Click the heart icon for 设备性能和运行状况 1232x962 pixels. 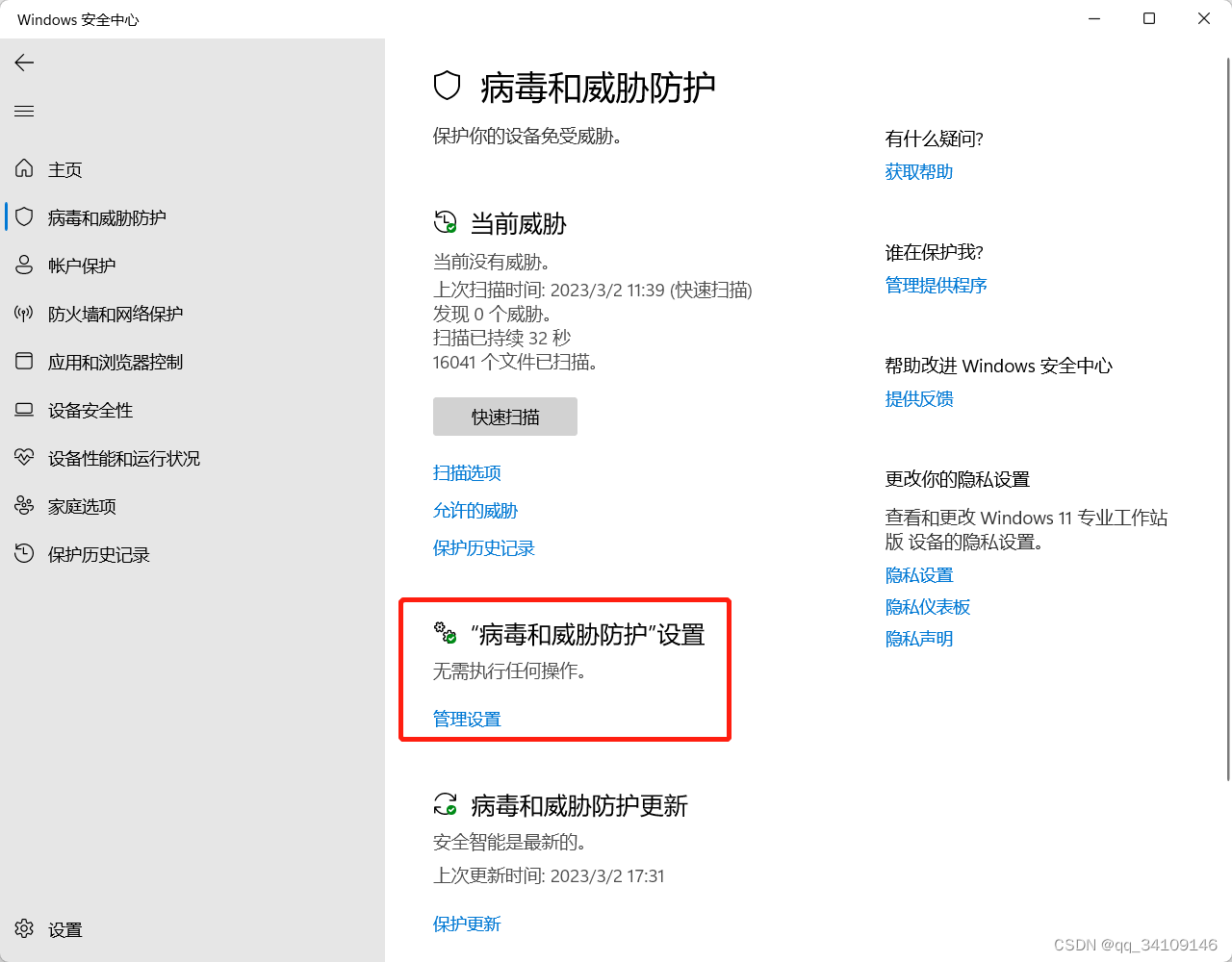coord(24,458)
